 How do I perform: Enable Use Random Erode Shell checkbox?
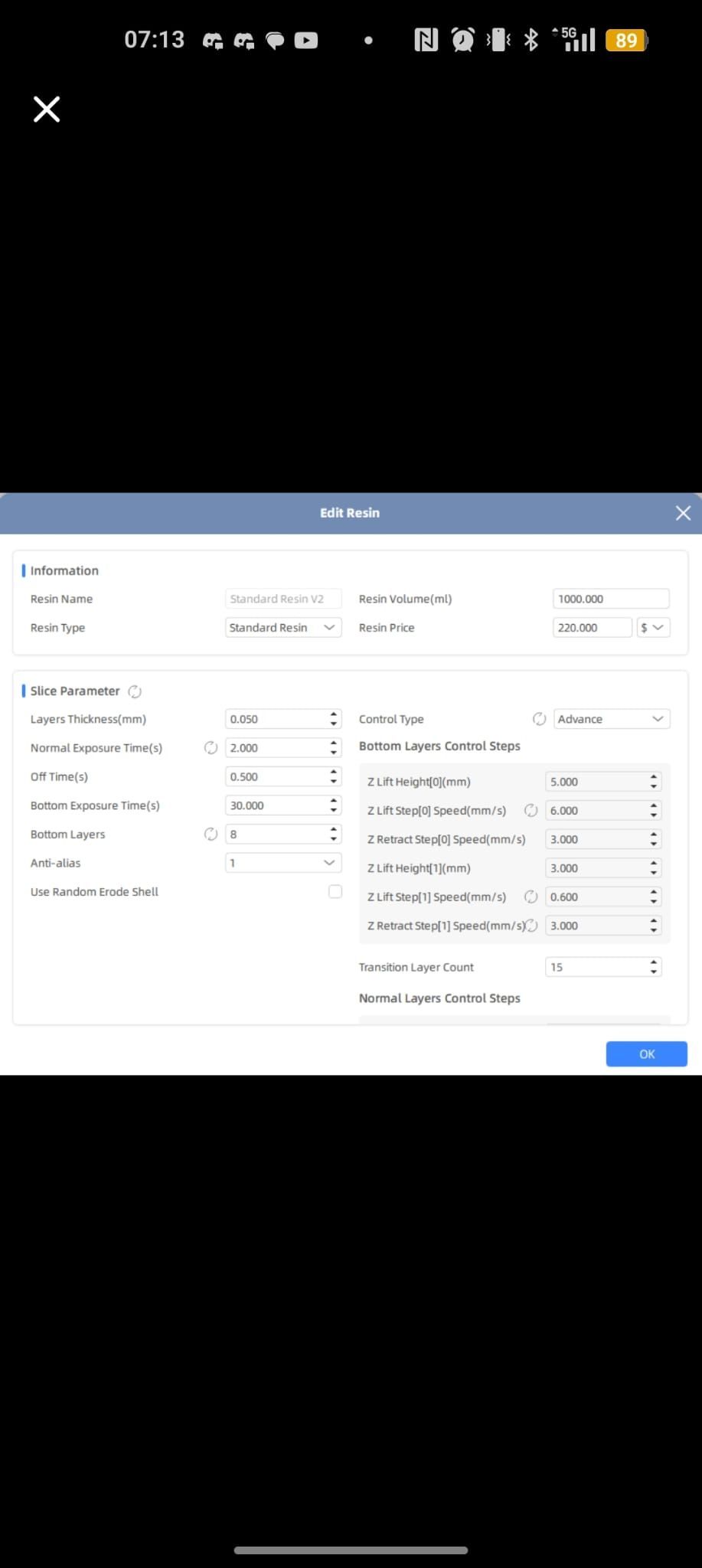click(x=335, y=891)
